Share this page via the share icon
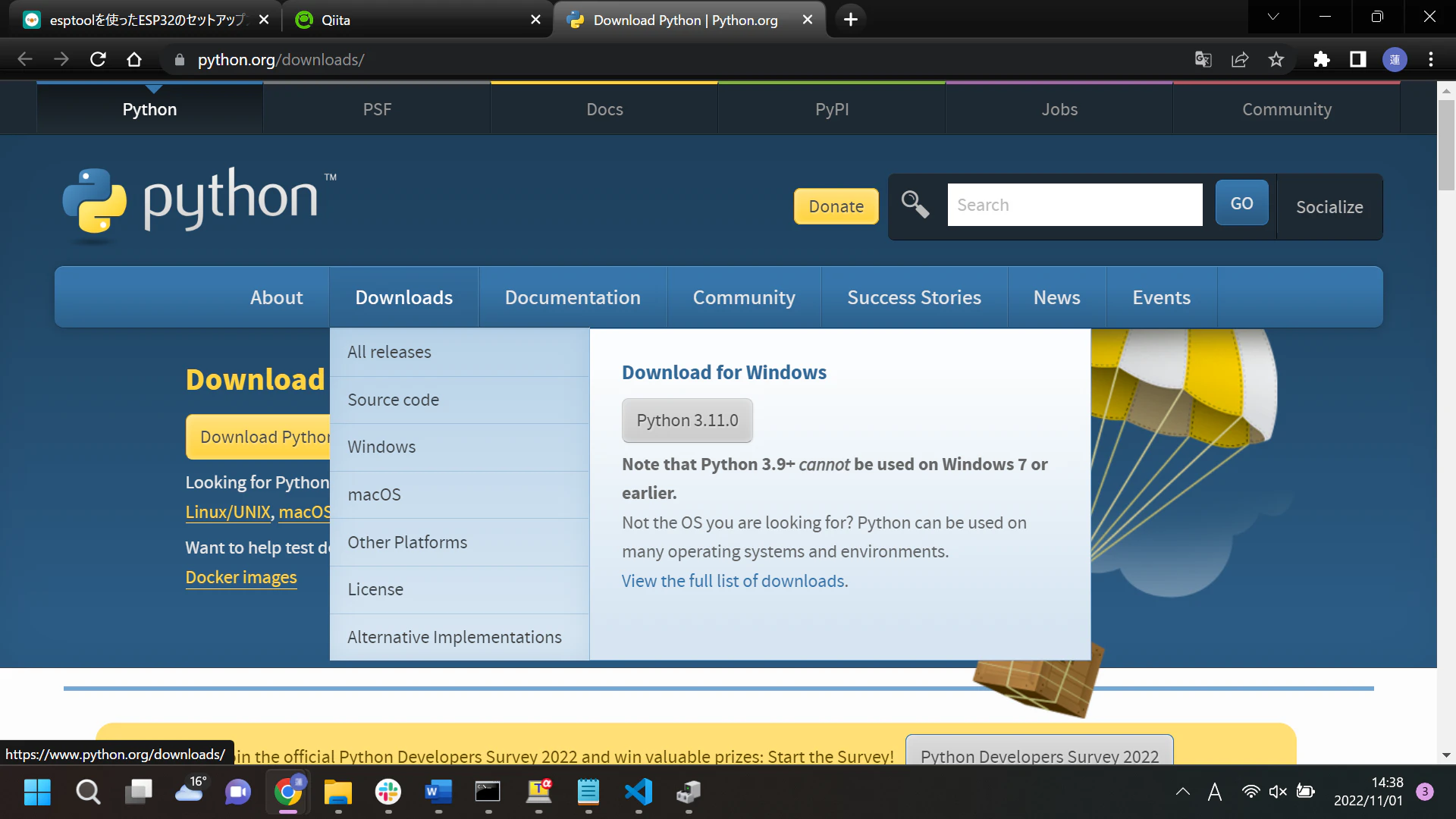The image size is (1456, 819). pos(1240,59)
